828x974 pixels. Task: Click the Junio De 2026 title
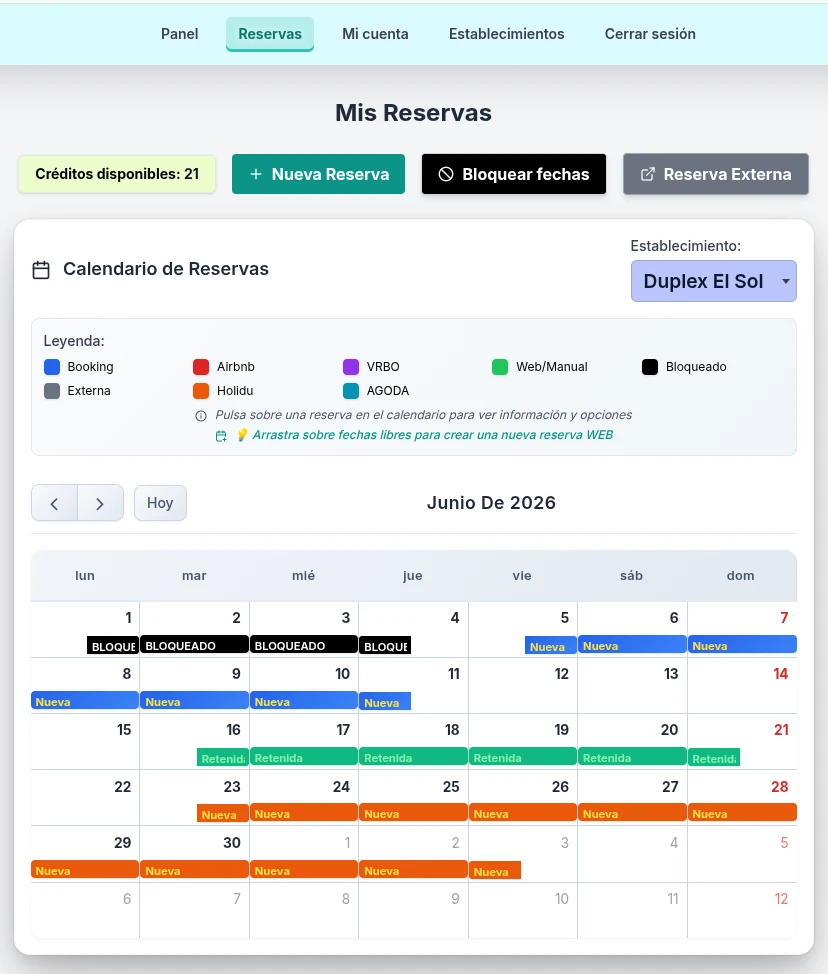coord(491,503)
